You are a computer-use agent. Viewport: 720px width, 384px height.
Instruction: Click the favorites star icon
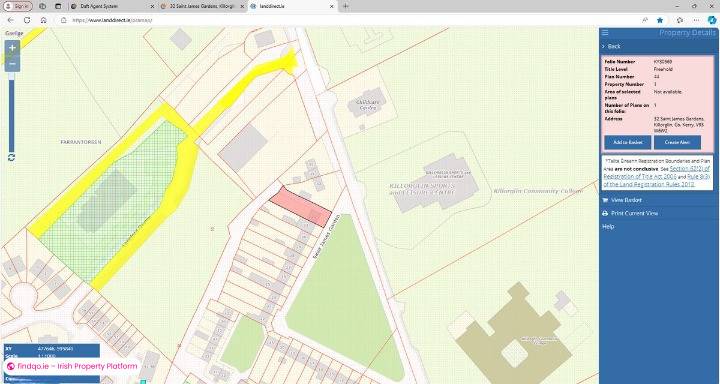660,20
